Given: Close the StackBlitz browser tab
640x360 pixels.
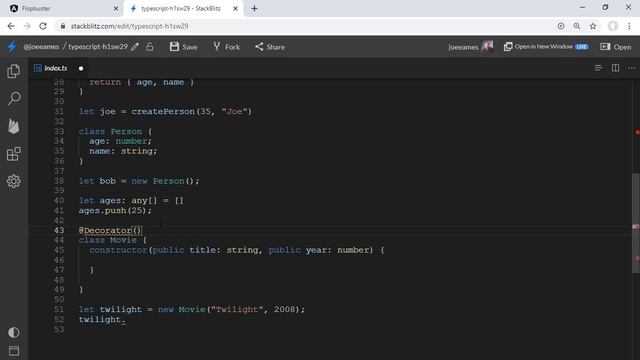Looking at the screenshot, I should tap(235, 8).
